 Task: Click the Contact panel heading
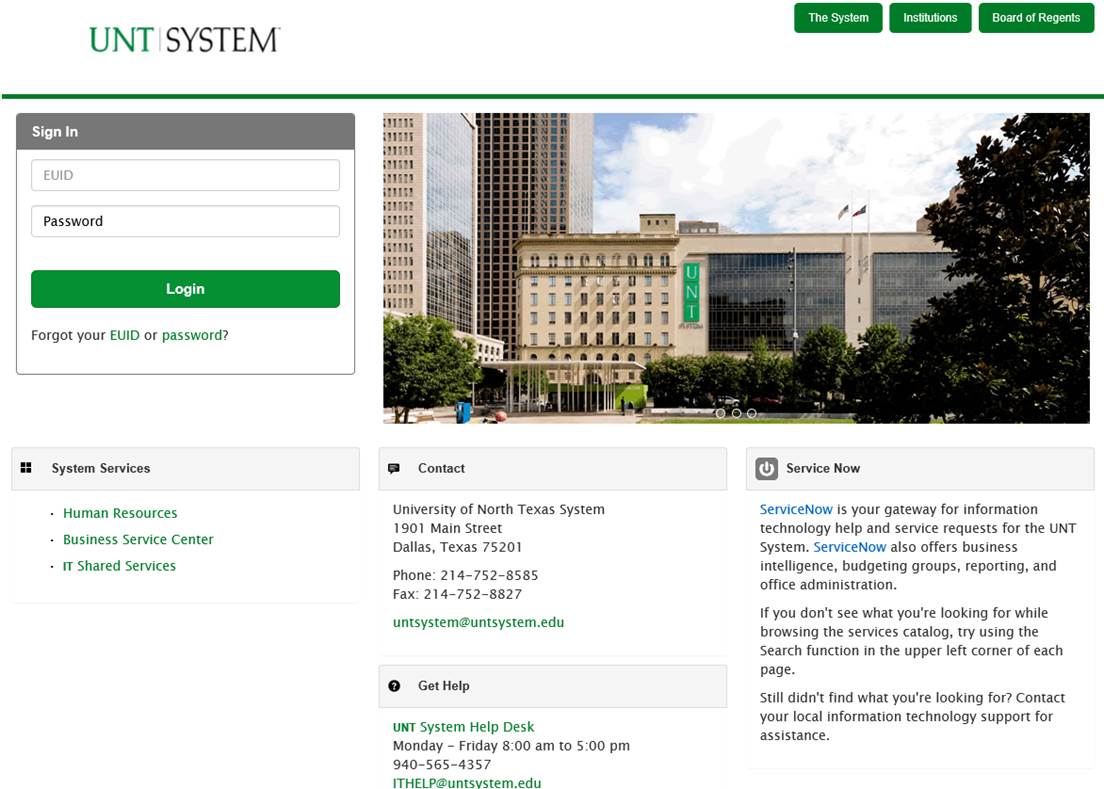553,469
